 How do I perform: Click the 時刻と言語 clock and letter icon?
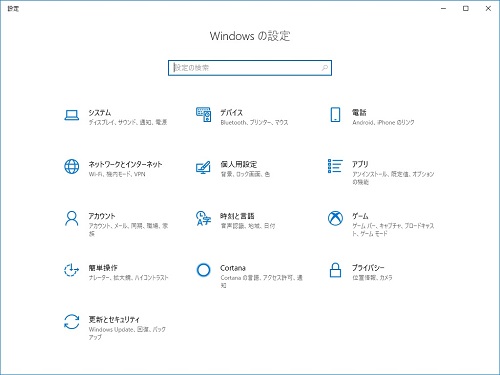(203, 218)
